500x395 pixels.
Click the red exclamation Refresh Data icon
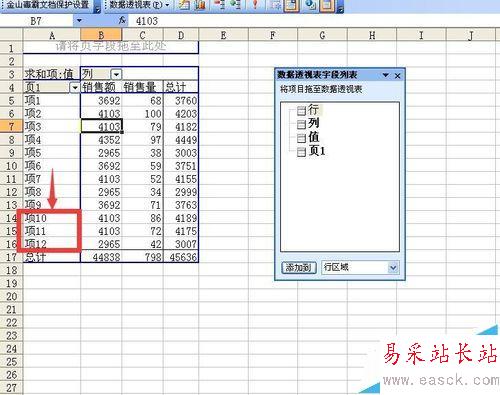point(255,5)
